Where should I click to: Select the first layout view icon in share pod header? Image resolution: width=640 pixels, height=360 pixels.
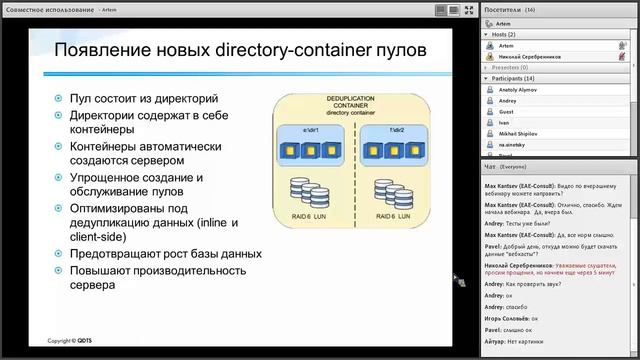click(440, 10)
